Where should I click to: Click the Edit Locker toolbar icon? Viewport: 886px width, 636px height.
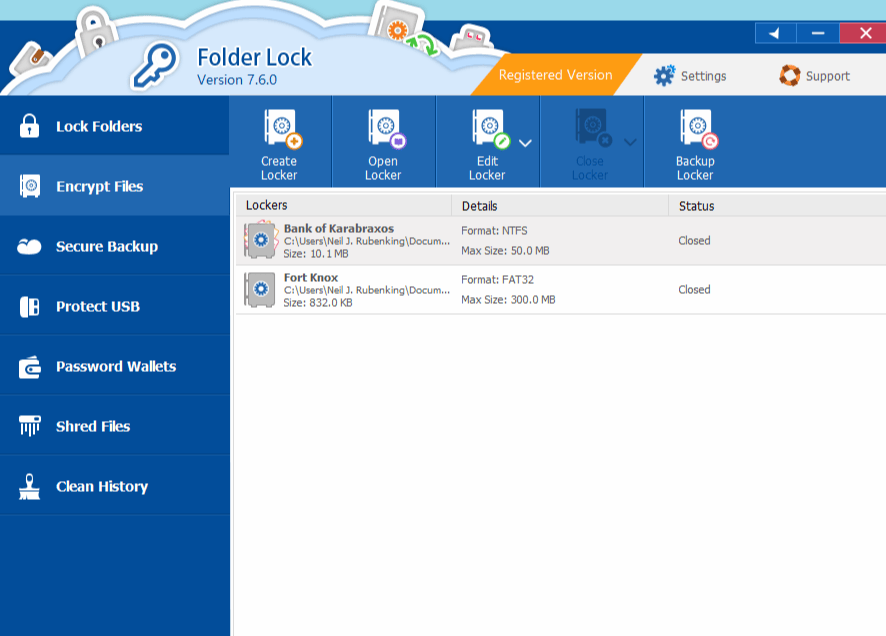tap(490, 128)
